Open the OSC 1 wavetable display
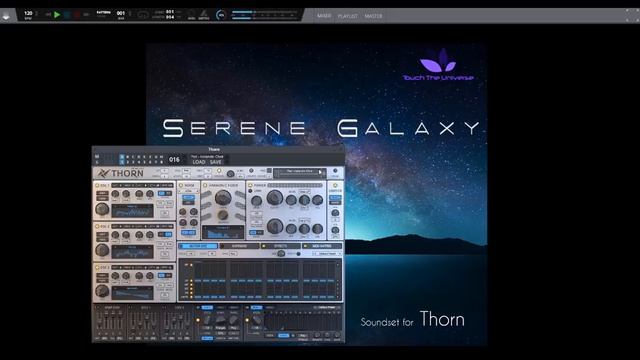This screenshot has width=640, height=360. click(x=133, y=211)
